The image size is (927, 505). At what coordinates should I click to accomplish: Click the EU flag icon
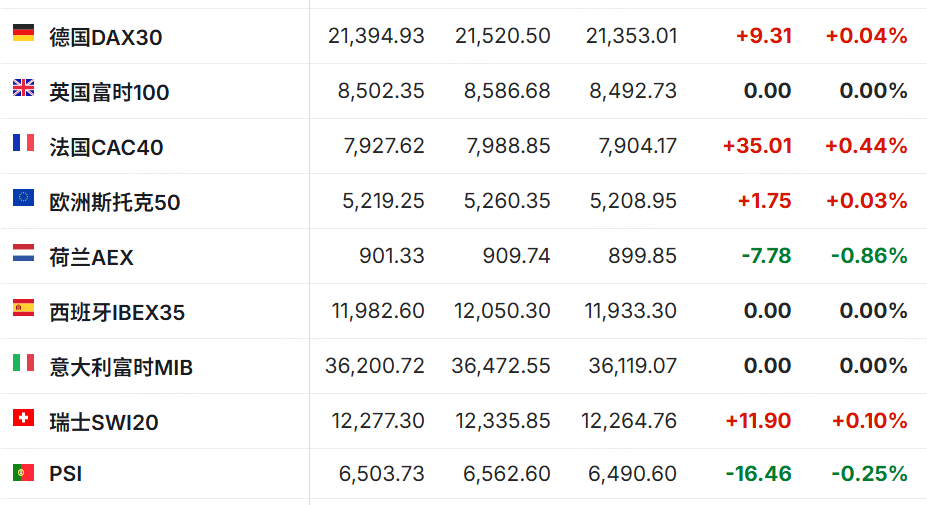coord(24,198)
